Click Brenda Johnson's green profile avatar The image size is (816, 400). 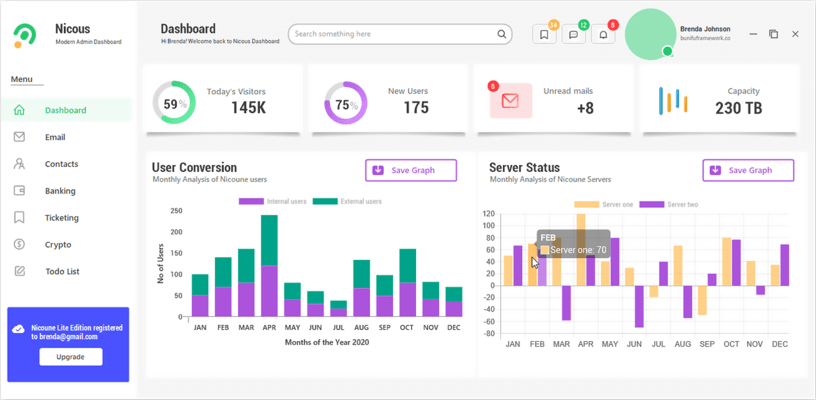(x=650, y=34)
